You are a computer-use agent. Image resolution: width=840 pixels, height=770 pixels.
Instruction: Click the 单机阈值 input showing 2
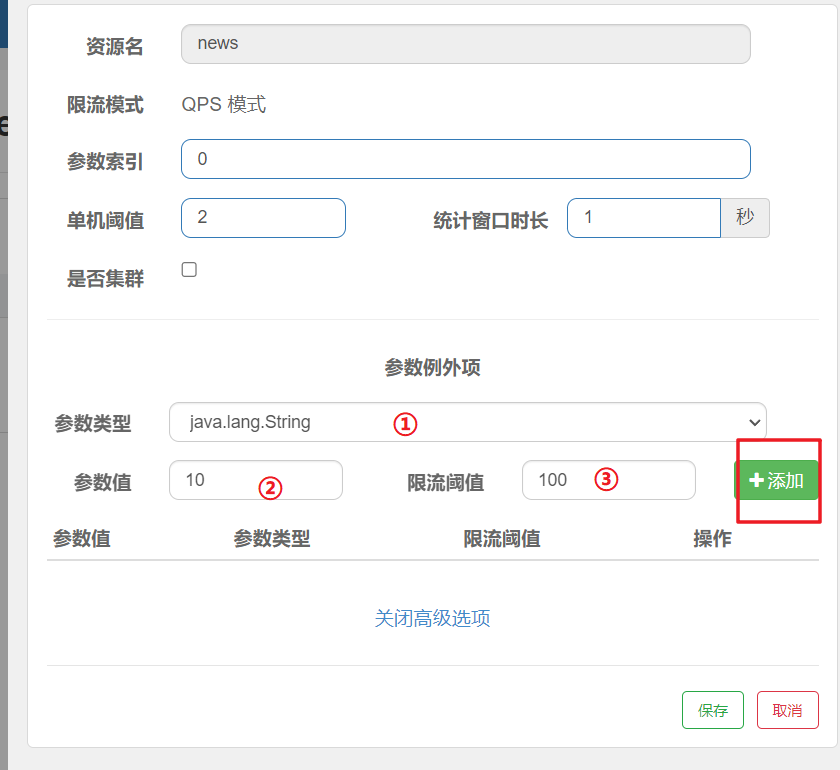(263, 218)
